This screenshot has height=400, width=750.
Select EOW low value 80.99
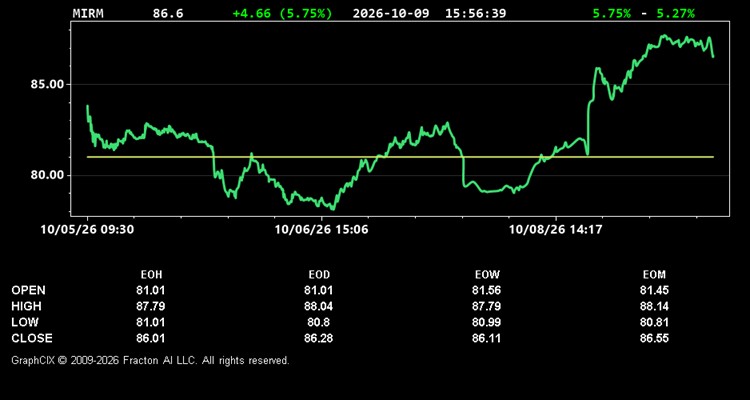click(486, 322)
